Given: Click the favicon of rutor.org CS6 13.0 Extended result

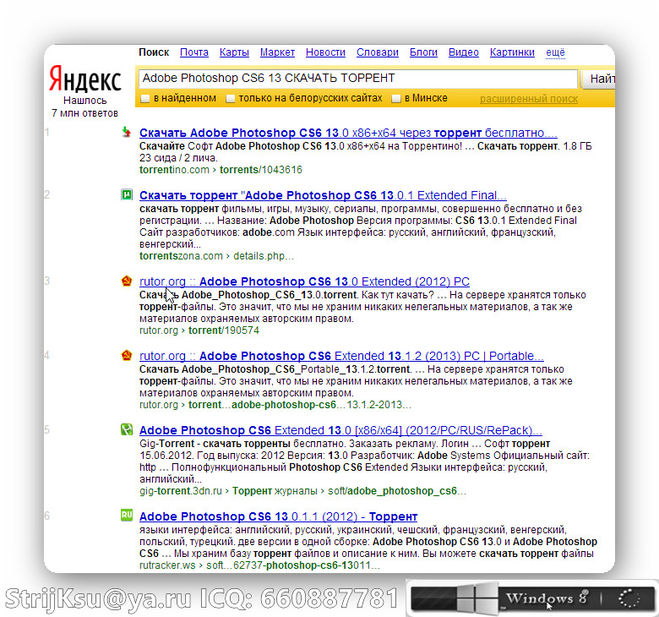Looking at the screenshot, I should click(x=127, y=281).
